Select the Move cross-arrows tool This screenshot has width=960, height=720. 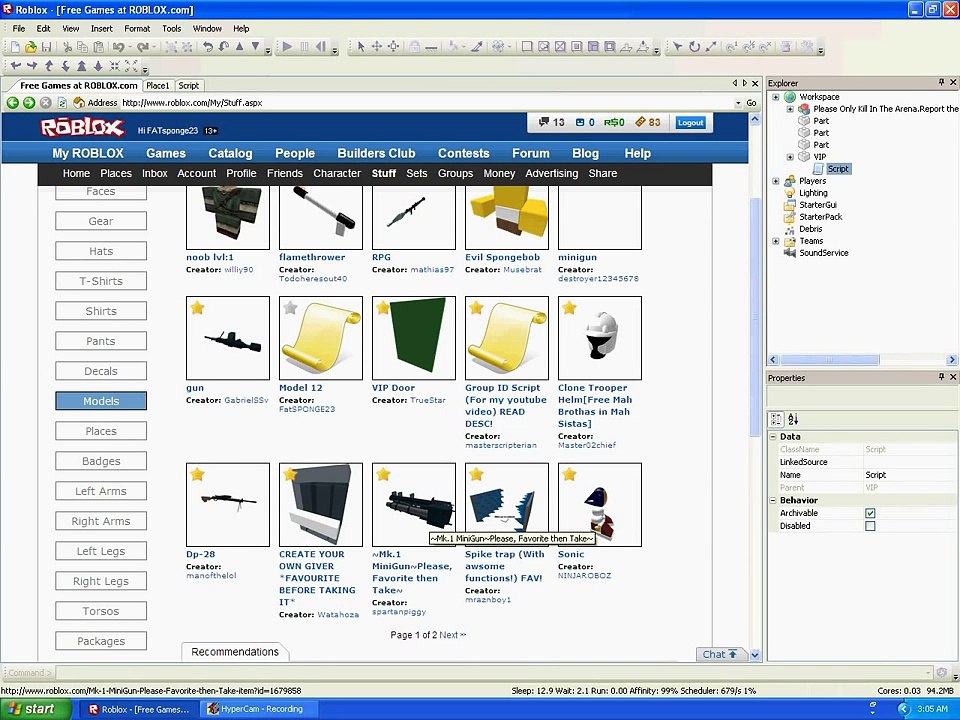pos(377,47)
